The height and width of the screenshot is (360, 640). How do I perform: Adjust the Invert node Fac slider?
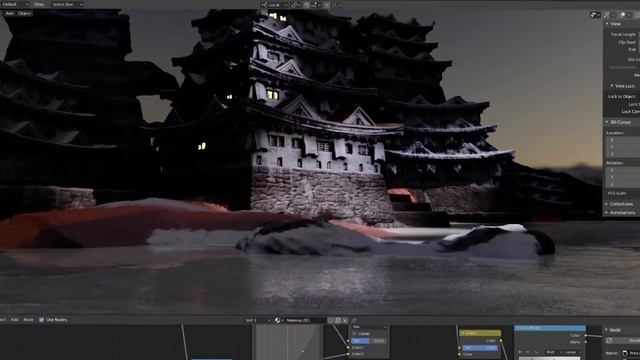(480, 348)
